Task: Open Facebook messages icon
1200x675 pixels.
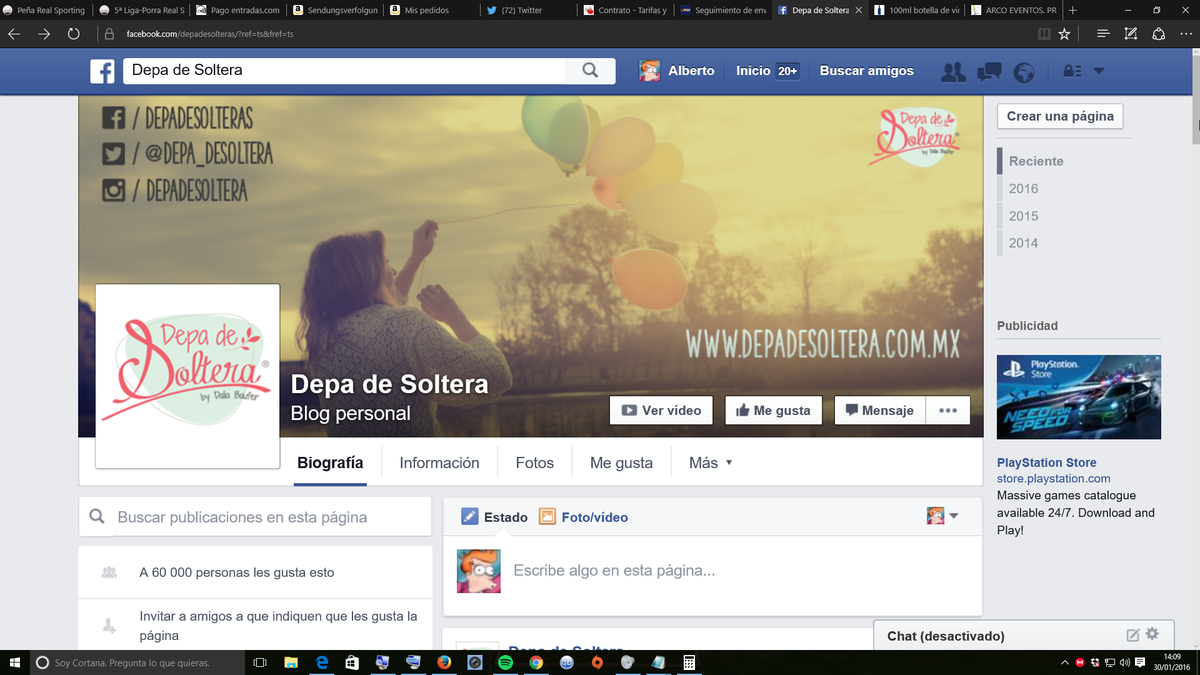Action: tap(989, 71)
